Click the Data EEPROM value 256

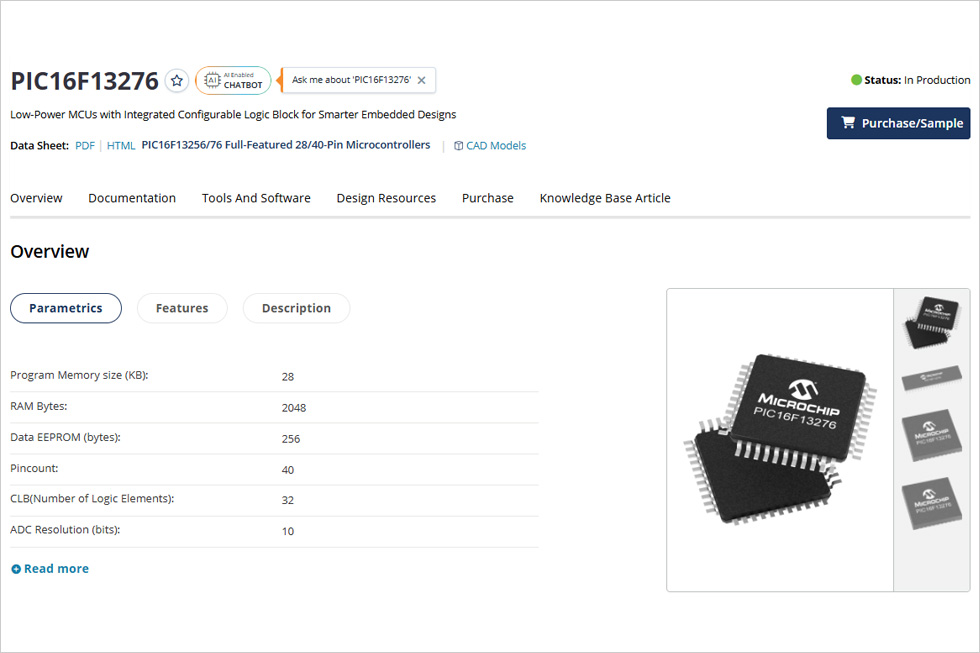291,439
